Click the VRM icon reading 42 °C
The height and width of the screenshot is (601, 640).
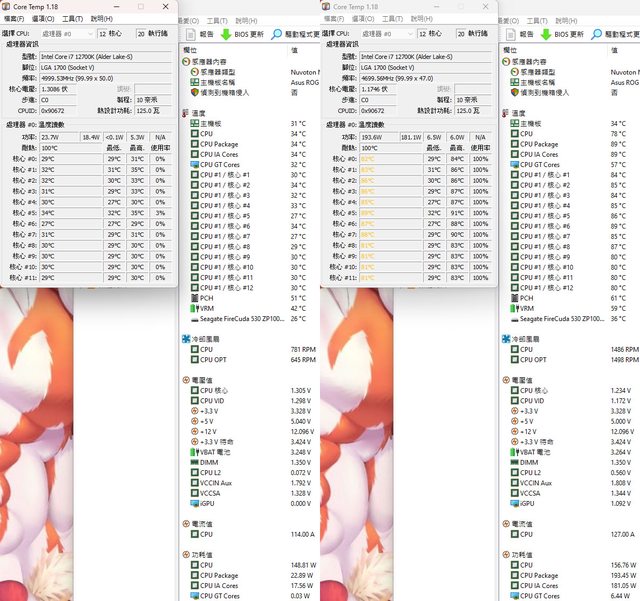[x=194, y=308]
